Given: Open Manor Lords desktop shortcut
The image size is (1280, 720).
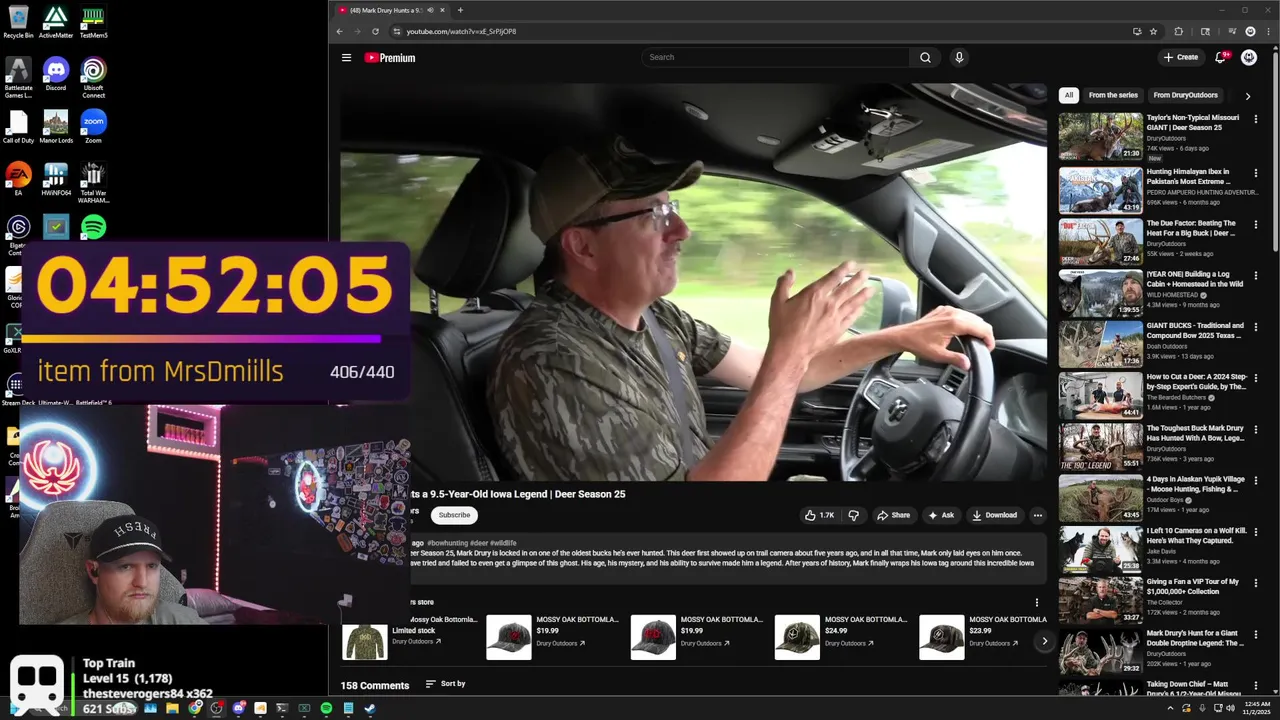Looking at the screenshot, I should coord(56,128).
